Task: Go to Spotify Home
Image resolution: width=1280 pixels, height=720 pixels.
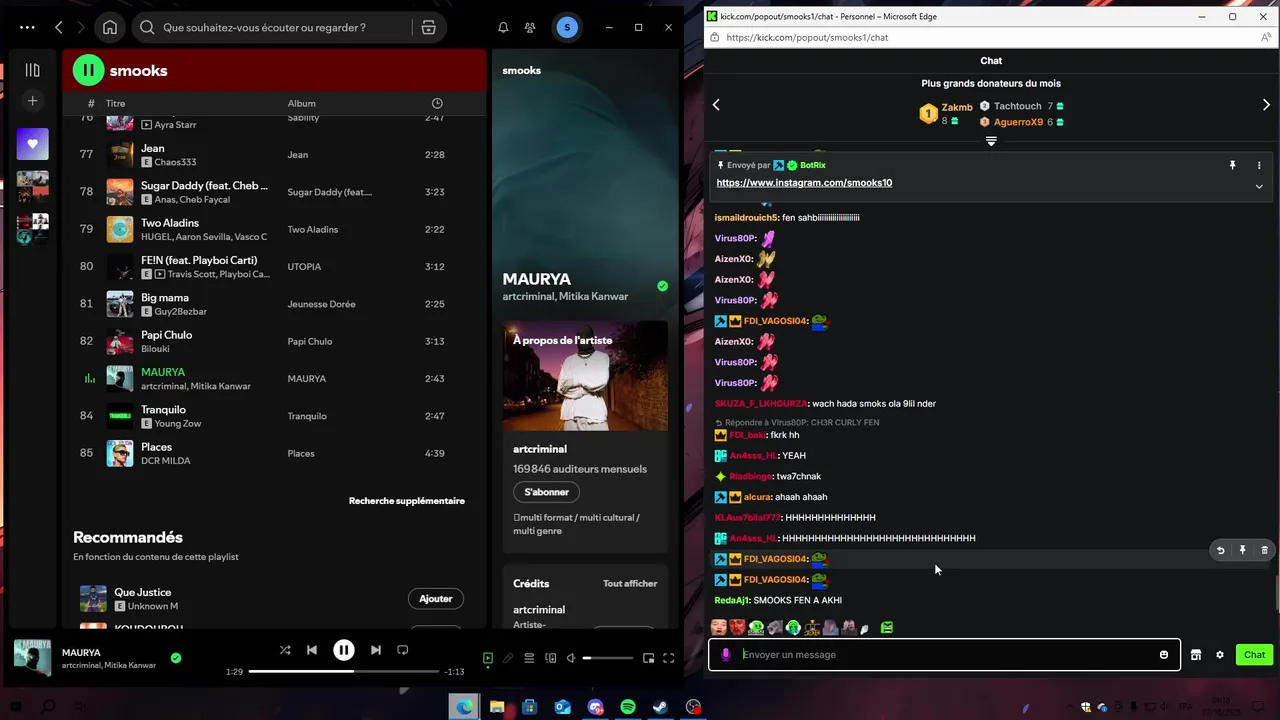Action: click(x=110, y=28)
